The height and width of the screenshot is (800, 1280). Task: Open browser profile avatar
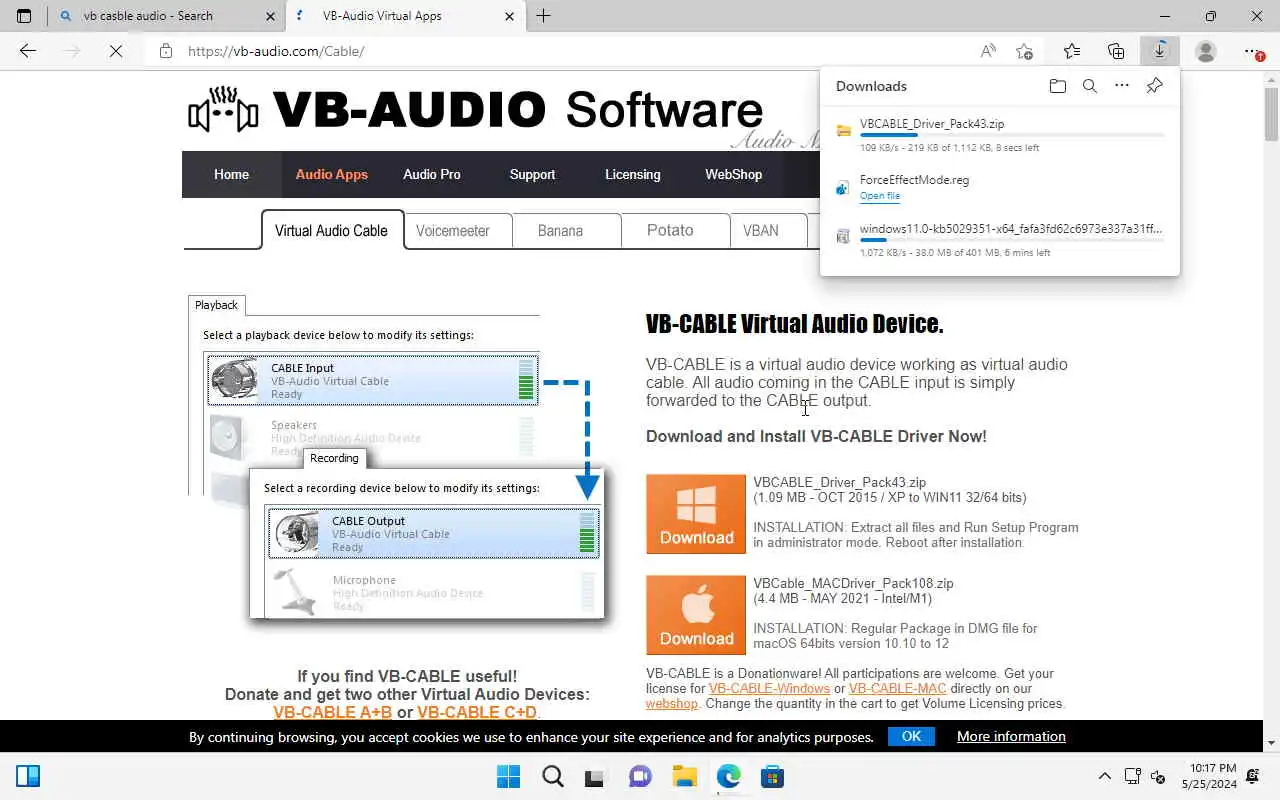pyautogui.click(x=1206, y=51)
